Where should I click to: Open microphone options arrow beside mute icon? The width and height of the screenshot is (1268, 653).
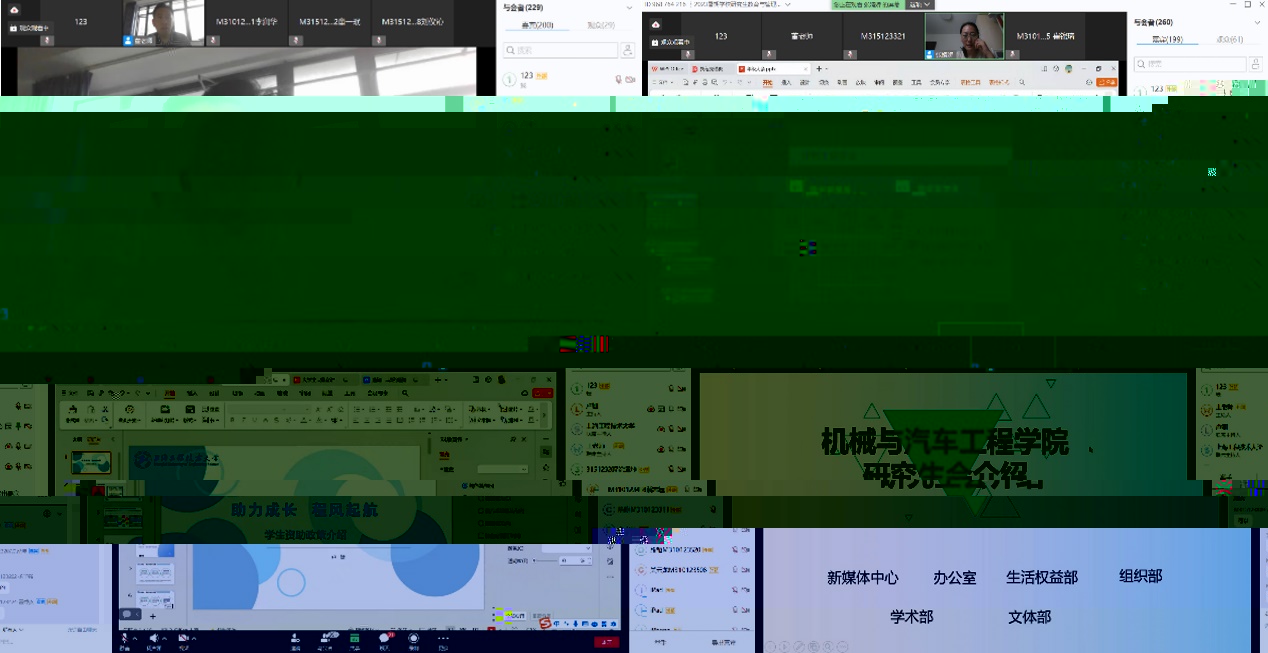coord(135,638)
